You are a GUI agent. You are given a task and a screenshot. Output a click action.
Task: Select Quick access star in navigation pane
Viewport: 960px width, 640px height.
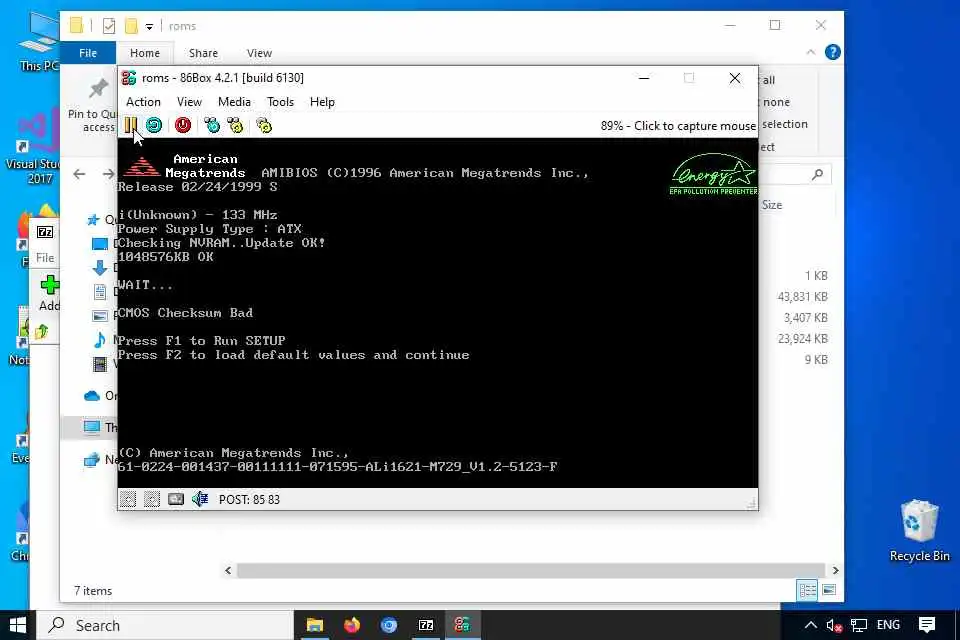(93, 219)
